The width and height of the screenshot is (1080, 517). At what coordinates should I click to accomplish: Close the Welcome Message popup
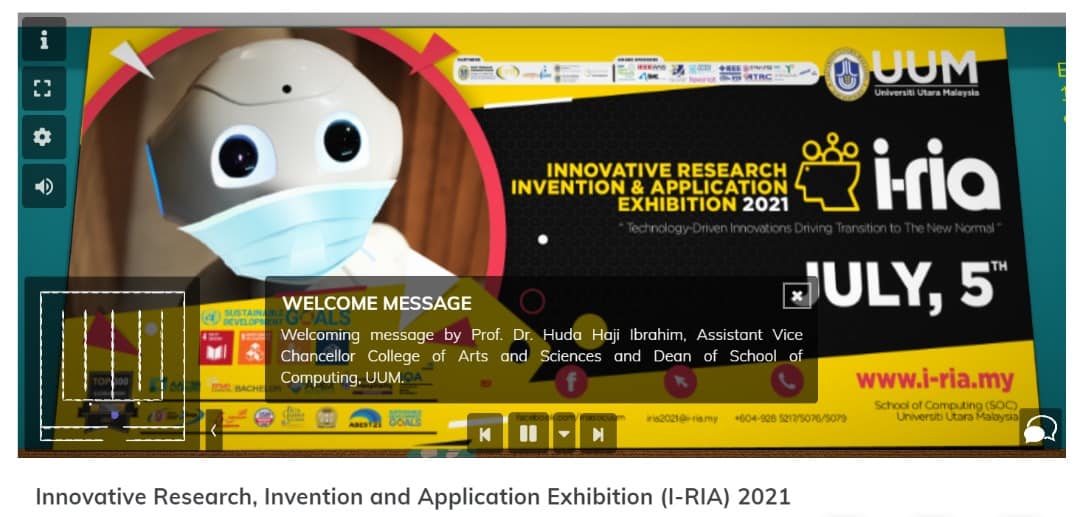click(x=796, y=296)
